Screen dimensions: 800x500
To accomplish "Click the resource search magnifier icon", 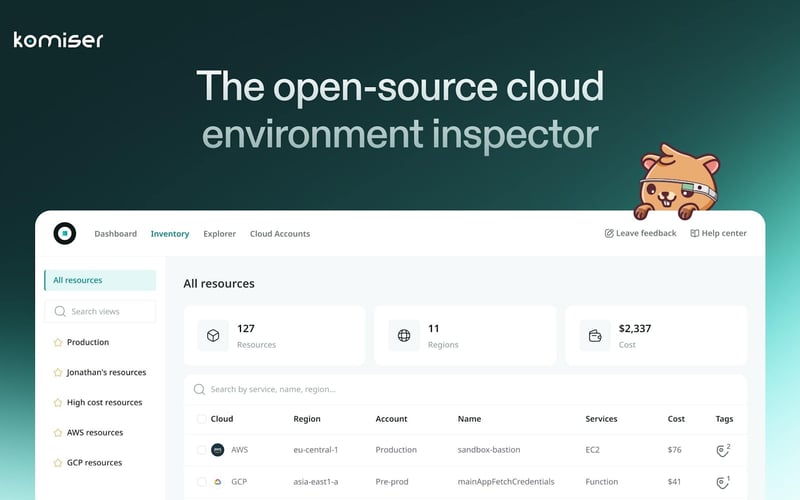I will (199, 389).
